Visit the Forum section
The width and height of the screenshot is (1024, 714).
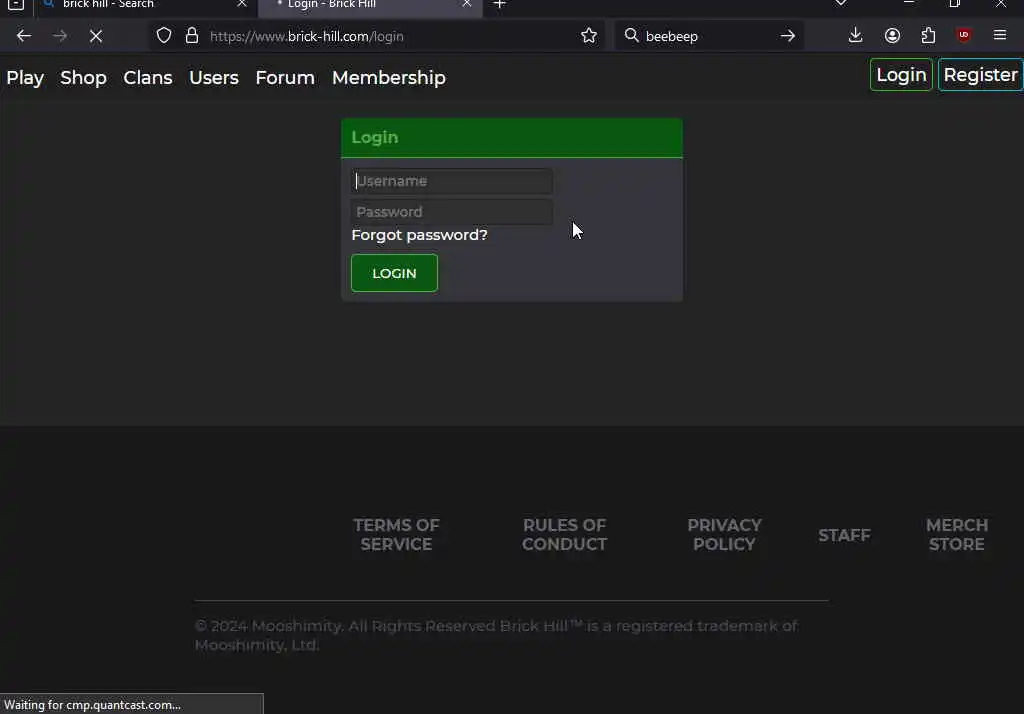click(x=285, y=78)
